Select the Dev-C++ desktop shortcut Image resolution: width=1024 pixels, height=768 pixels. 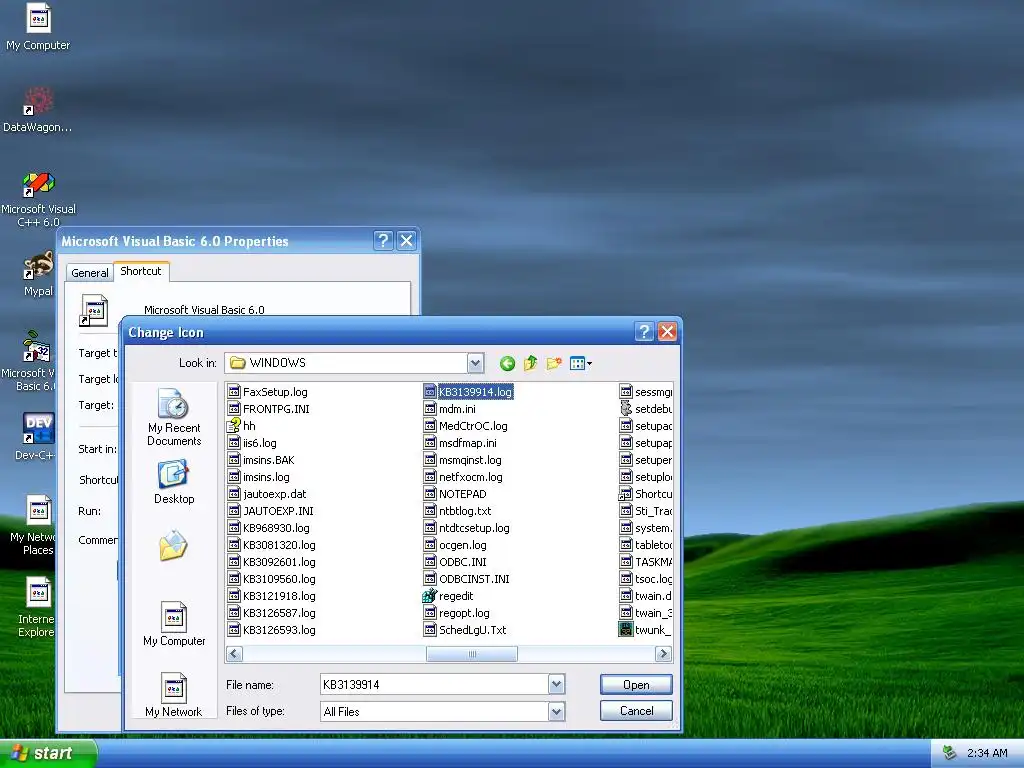click(37, 436)
